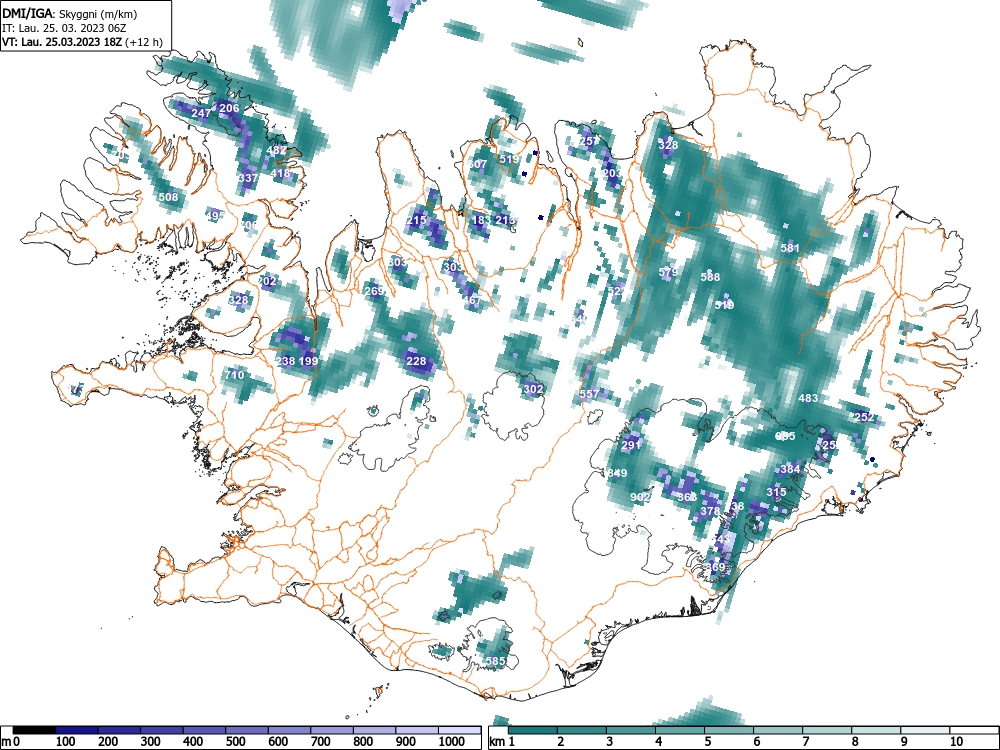Click the visibility value 247
The height and width of the screenshot is (750, 1000).
[201, 114]
